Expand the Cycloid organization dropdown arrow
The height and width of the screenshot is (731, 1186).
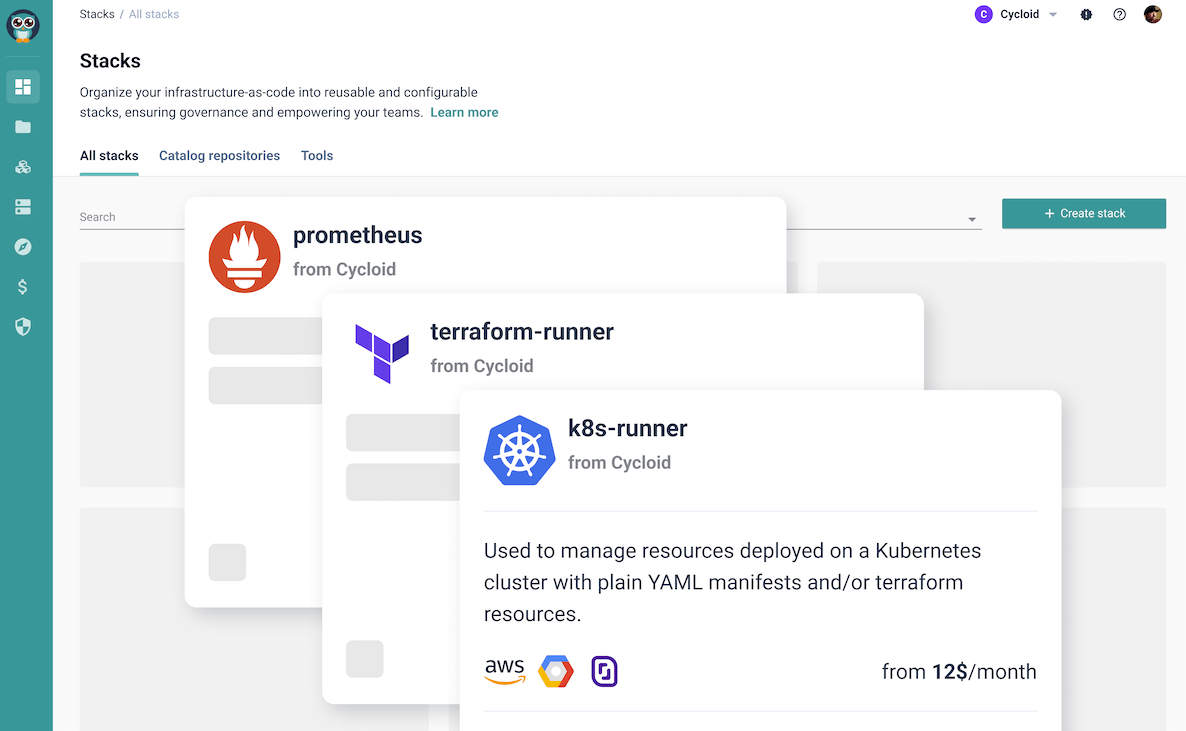[x=1053, y=14]
